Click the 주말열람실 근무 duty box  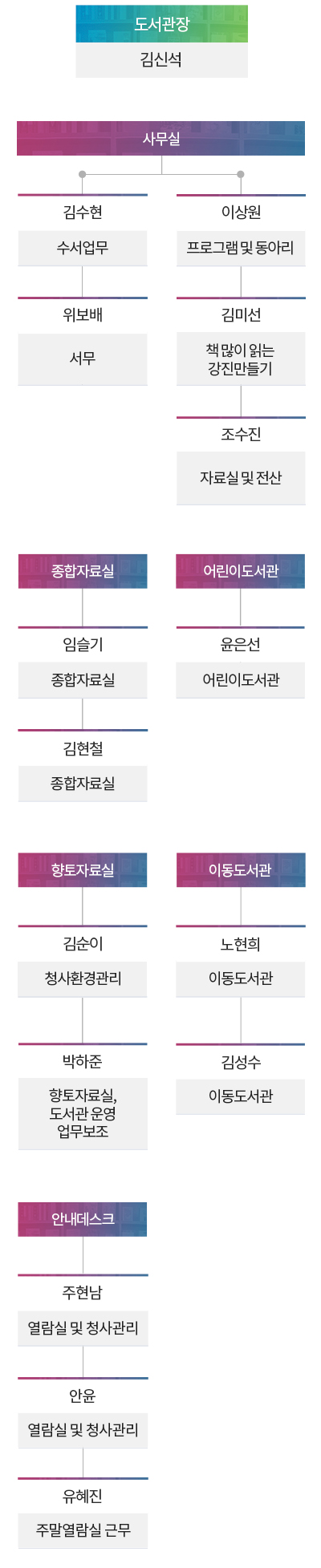(83, 1530)
